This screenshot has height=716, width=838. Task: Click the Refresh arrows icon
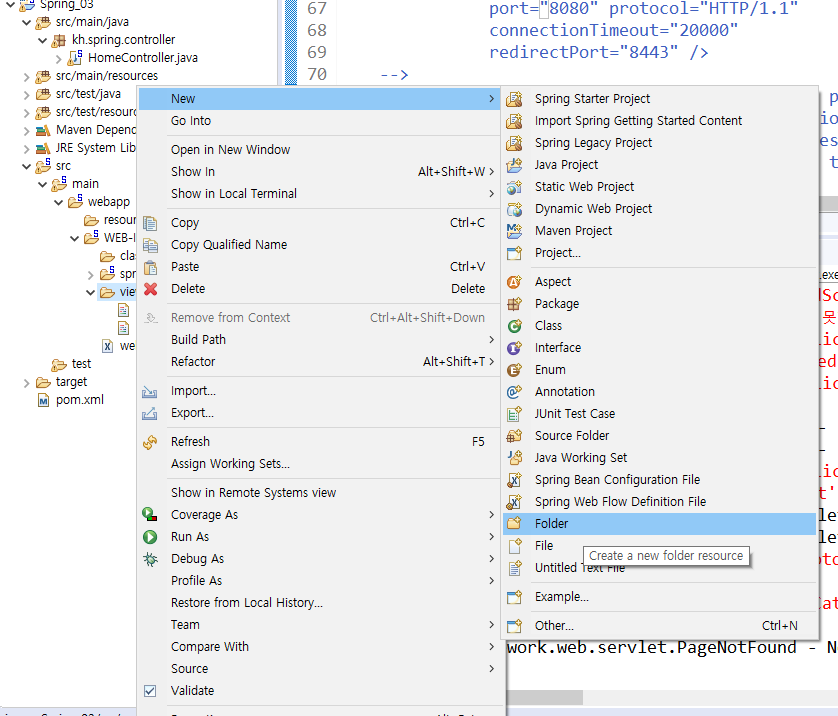[150, 442]
